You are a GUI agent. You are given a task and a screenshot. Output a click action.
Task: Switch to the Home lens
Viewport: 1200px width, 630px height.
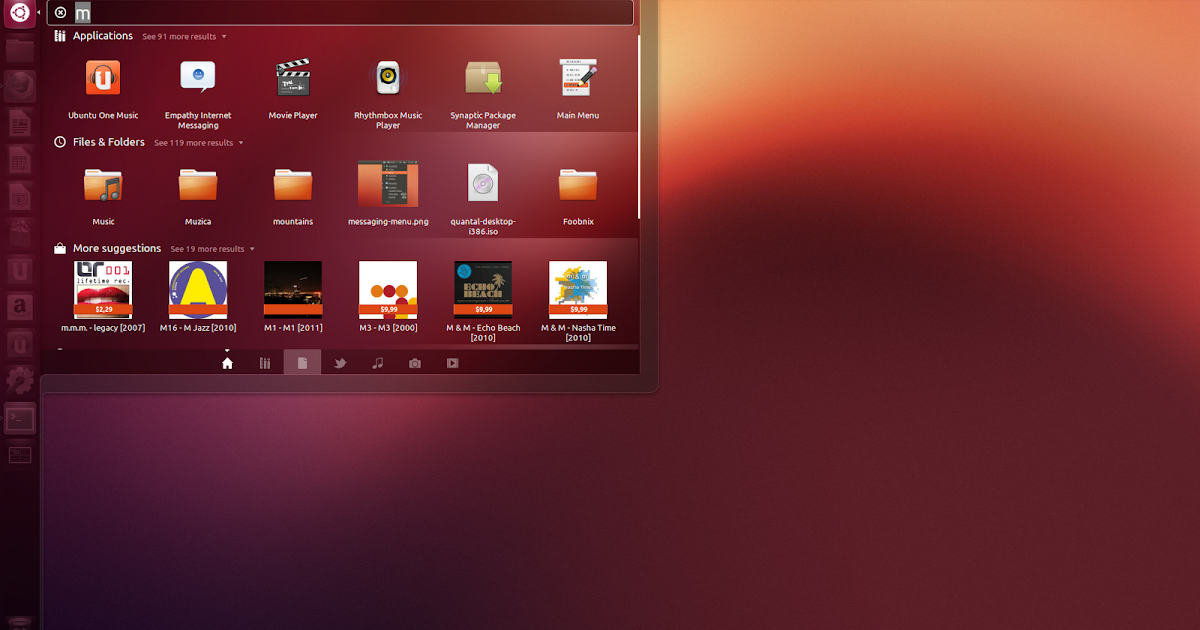(x=227, y=363)
